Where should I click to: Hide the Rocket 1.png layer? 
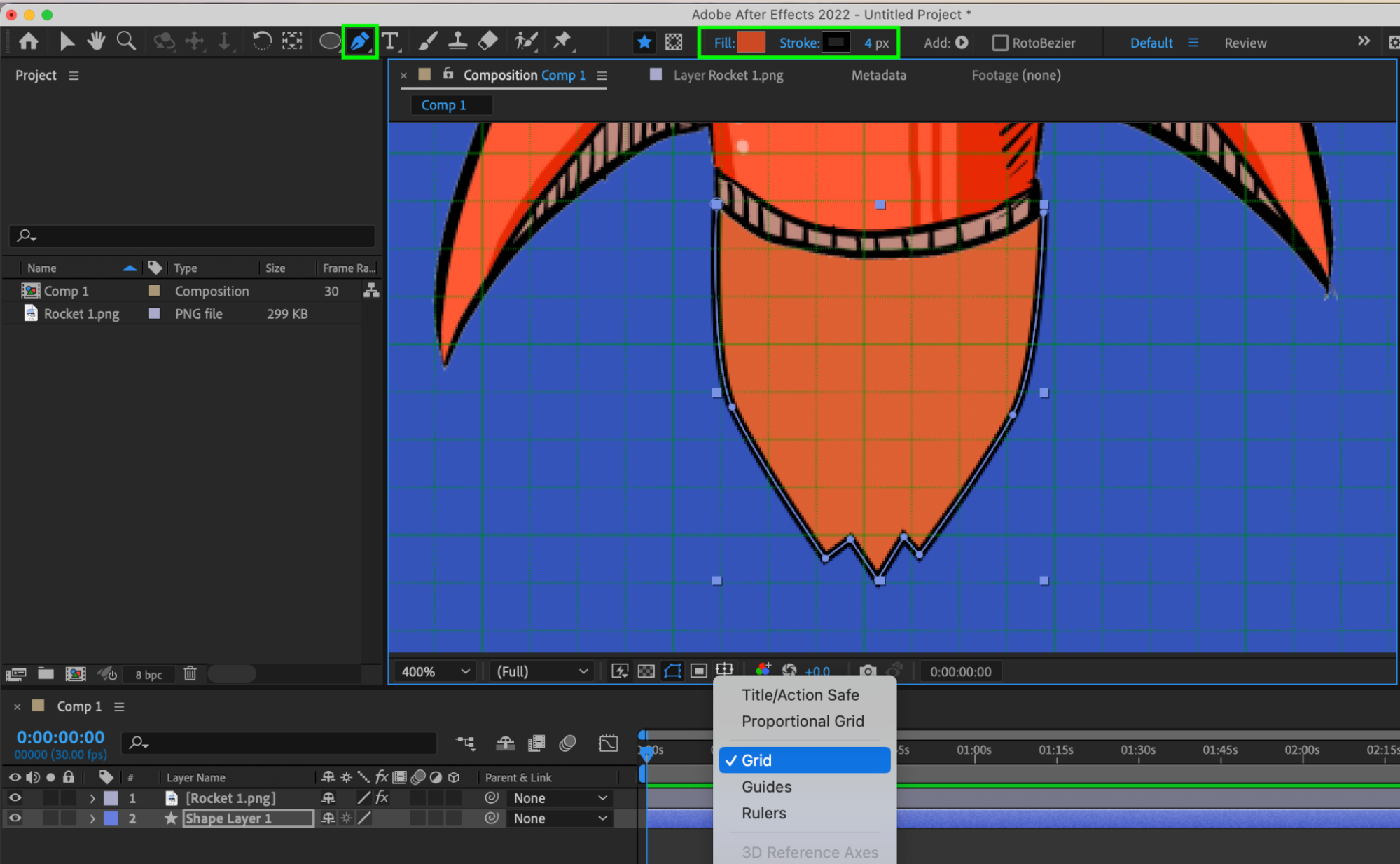click(15, 797)
